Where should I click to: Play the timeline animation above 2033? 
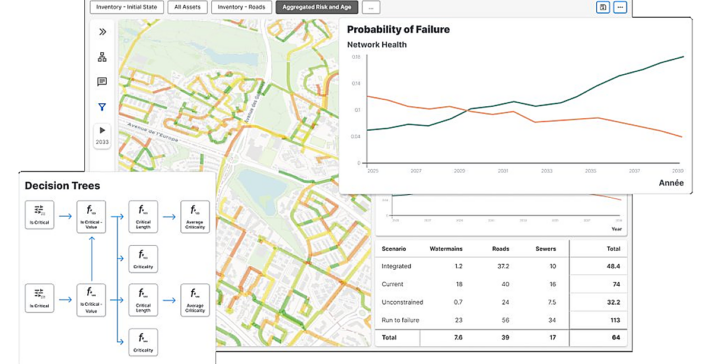click(x=102, y=130)
